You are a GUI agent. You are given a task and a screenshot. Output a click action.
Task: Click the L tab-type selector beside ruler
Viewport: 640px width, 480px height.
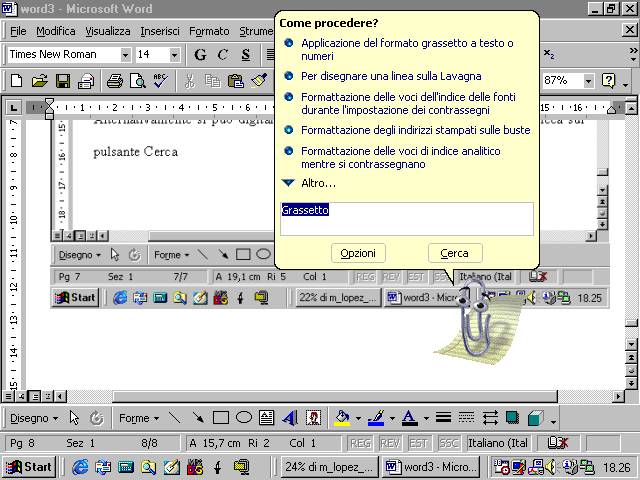click(x=13, y=108)
